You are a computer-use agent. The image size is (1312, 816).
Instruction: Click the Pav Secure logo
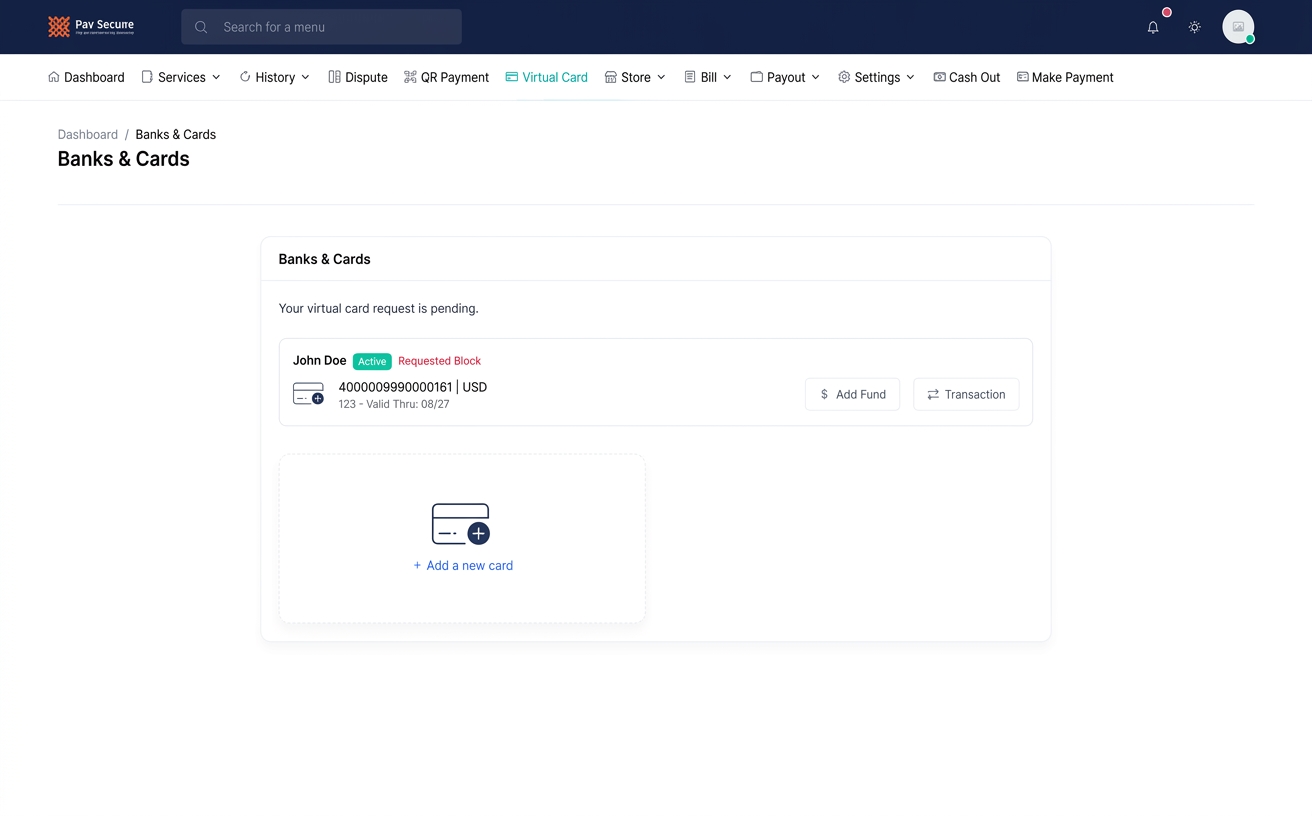(91, 27)
